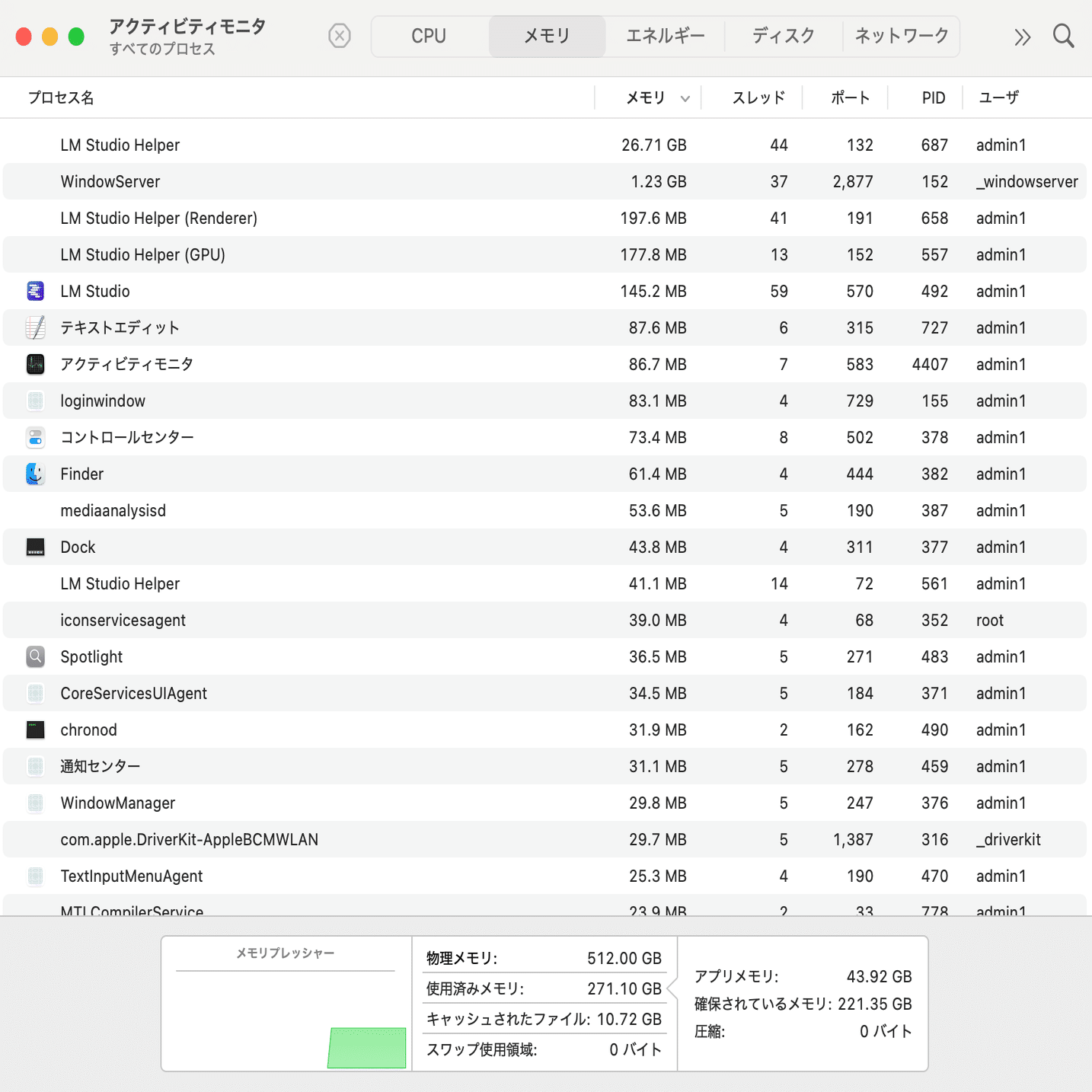
Task: Open the ディスク tab
Action: (784, 36)
